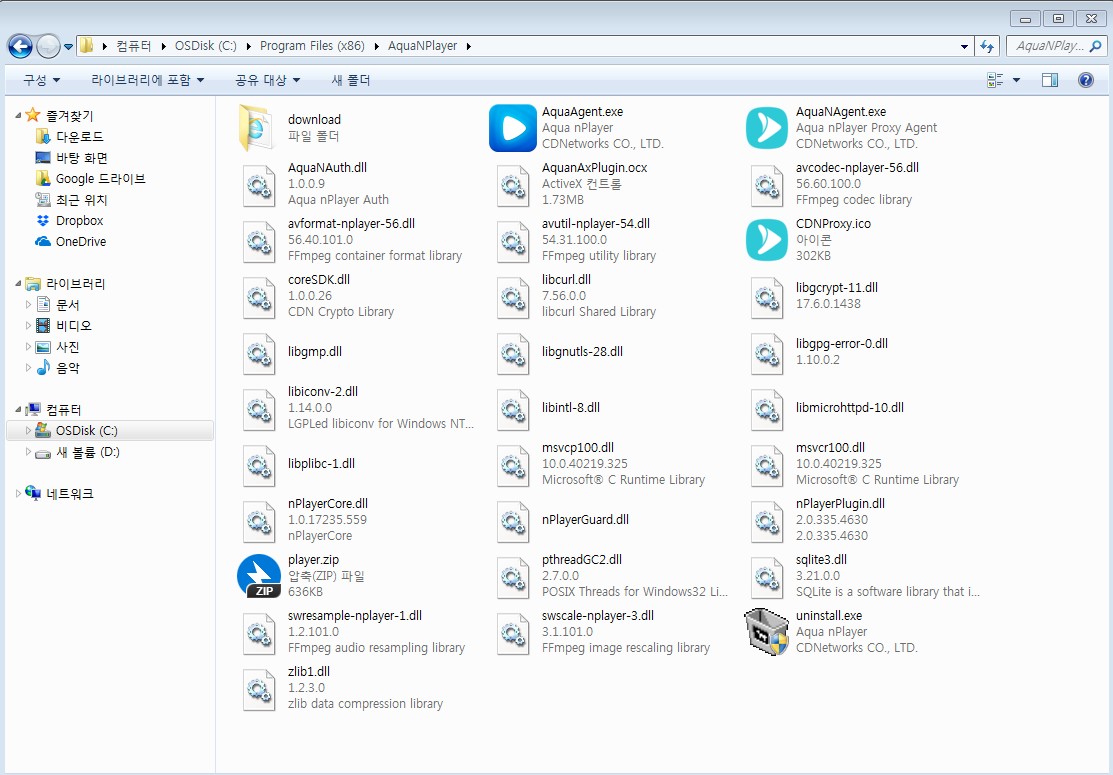Image resolution: width=1113 pixels, height=775 pixels.
Task: Collapse the 컴퓨터 tree section
Action: tap(18, 410)
